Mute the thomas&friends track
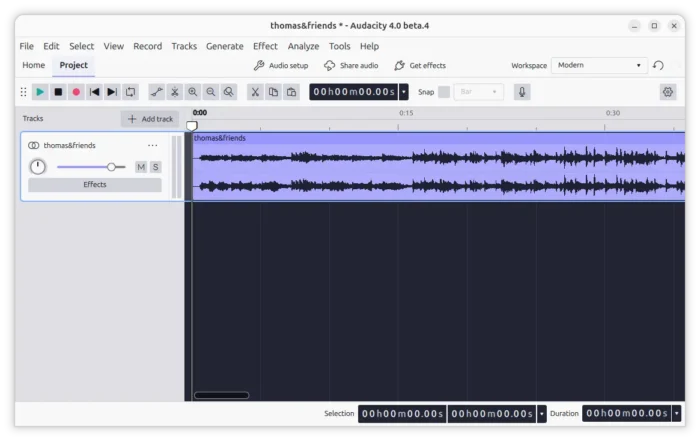The height and width of the screenshot is (441, 700). (141, 167)
